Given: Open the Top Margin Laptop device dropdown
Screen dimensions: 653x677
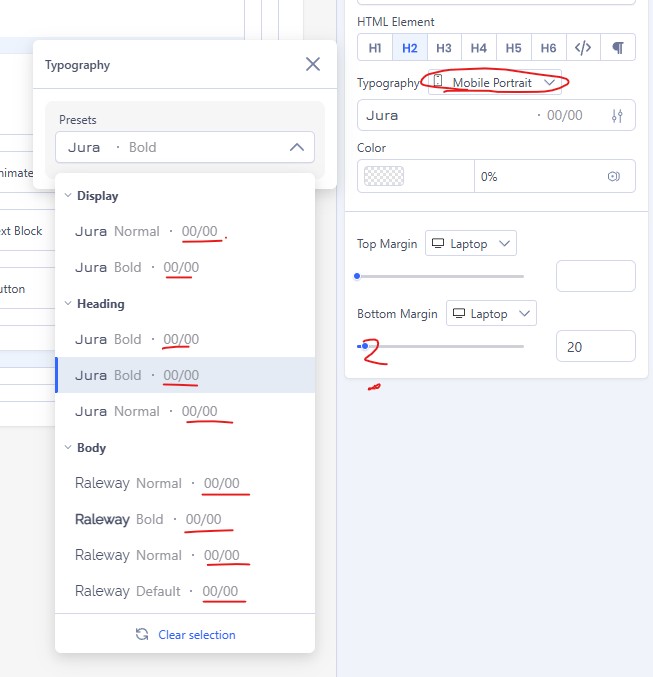Looking at the screenshot, I should 470,243.
